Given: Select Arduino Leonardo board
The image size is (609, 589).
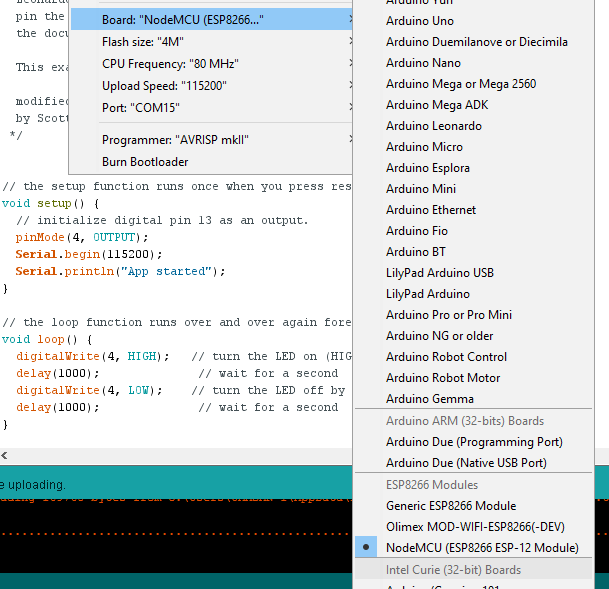Looking at the screenshot, I should pos(474,125).
